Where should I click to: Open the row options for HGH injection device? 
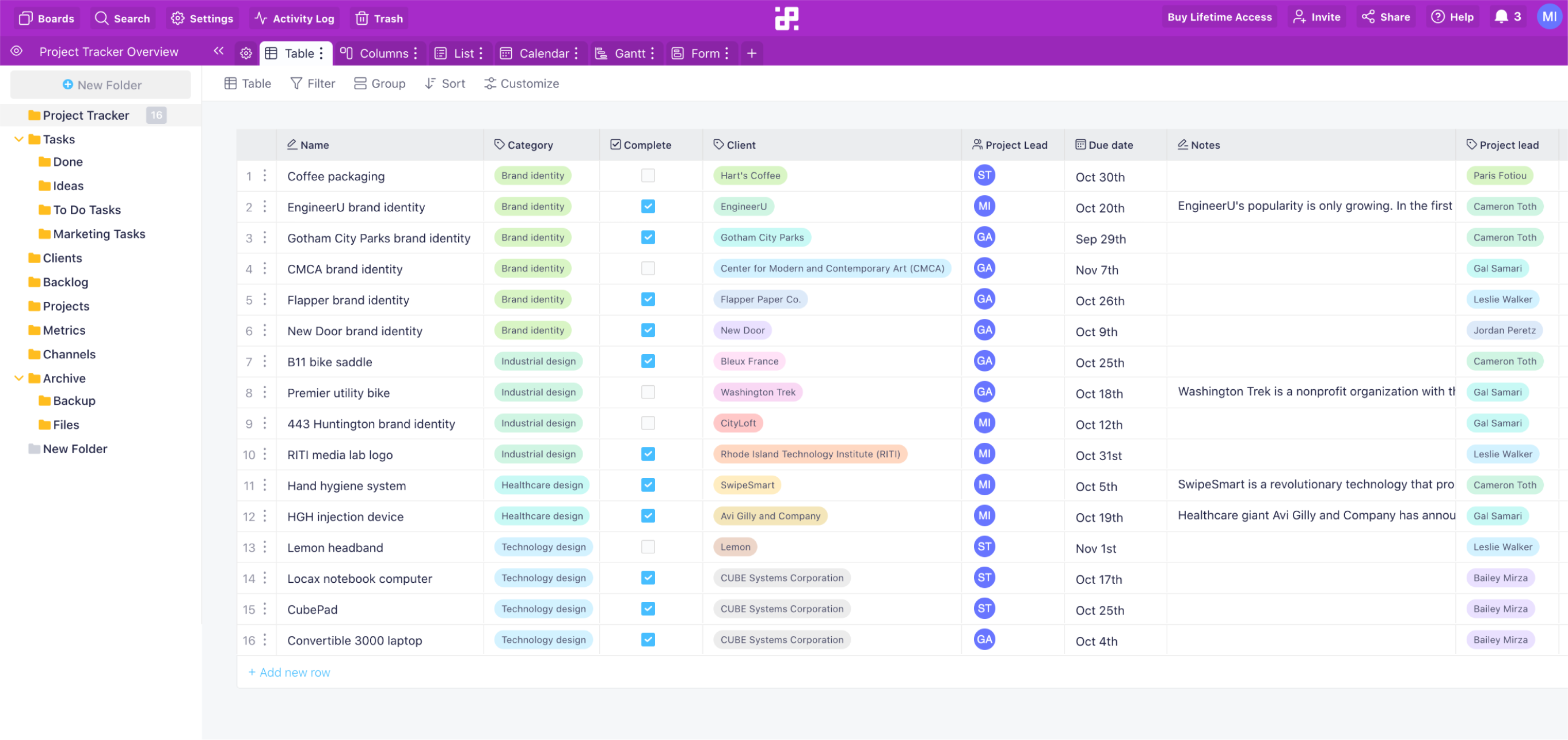pos(265,516)
